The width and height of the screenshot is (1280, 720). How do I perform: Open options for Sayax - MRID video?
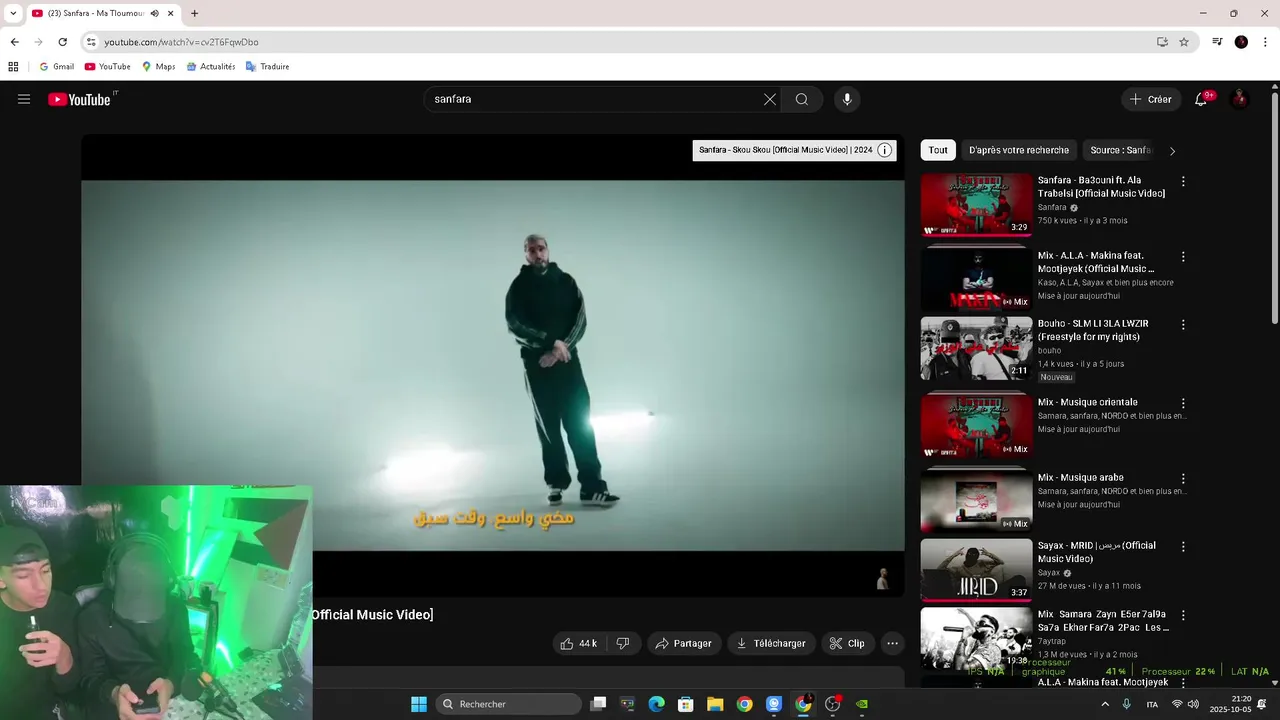tap(1183, 547)
